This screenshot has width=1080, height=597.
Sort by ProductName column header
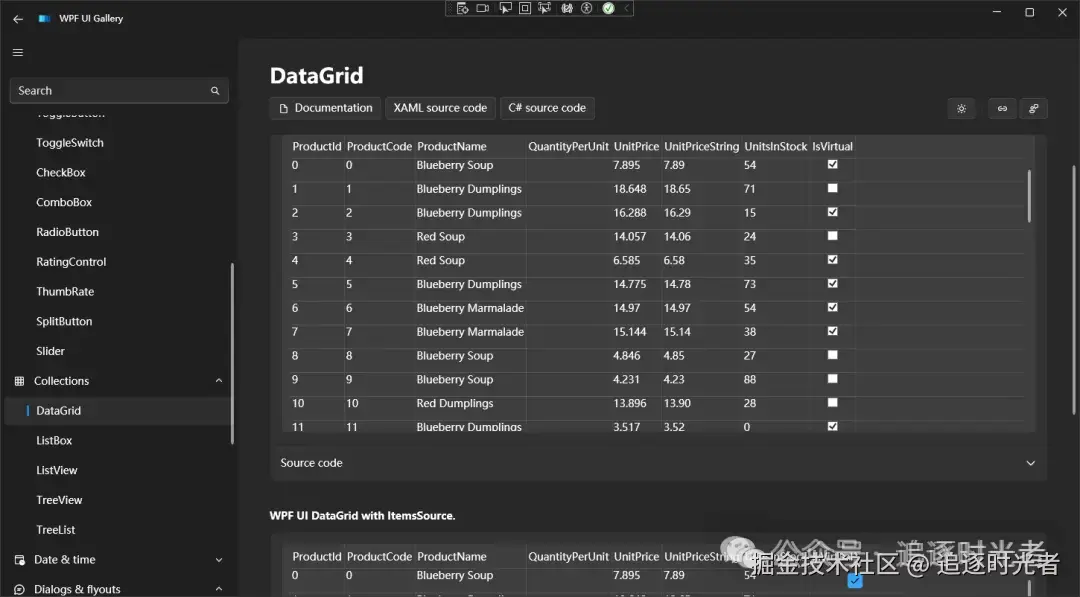point(452,147)
